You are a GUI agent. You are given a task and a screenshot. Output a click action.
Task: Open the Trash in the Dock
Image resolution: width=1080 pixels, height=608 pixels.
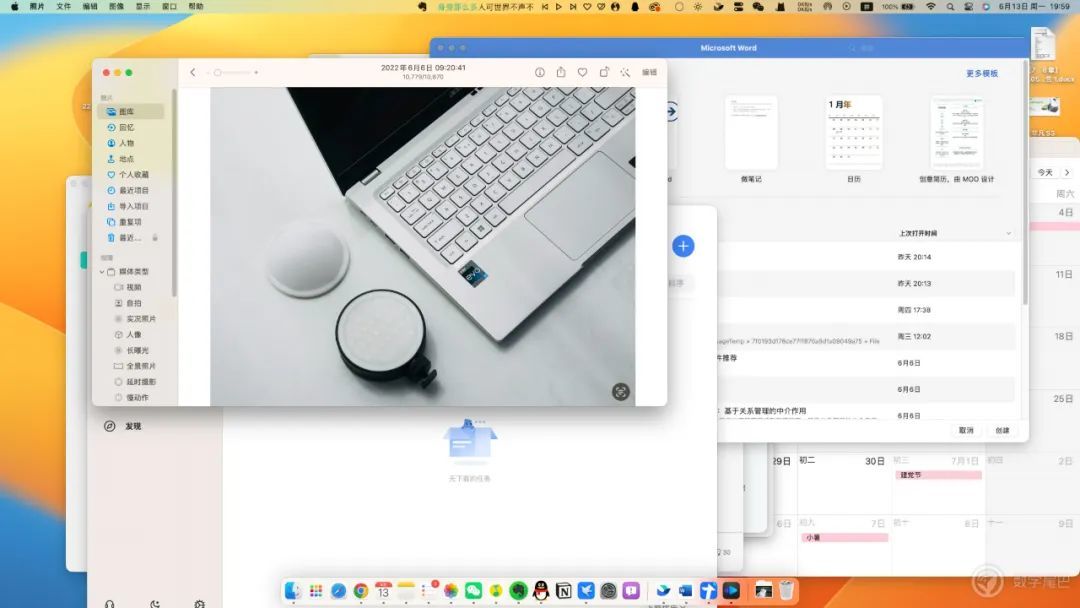tap(786, 591)
